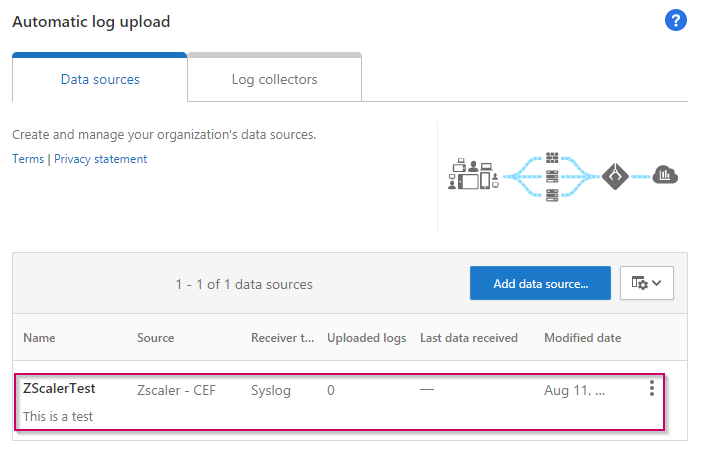Screen dimensions: 701x457
Task: Open the three-dot menu for ZScalerTest
Action: (652, 389)
